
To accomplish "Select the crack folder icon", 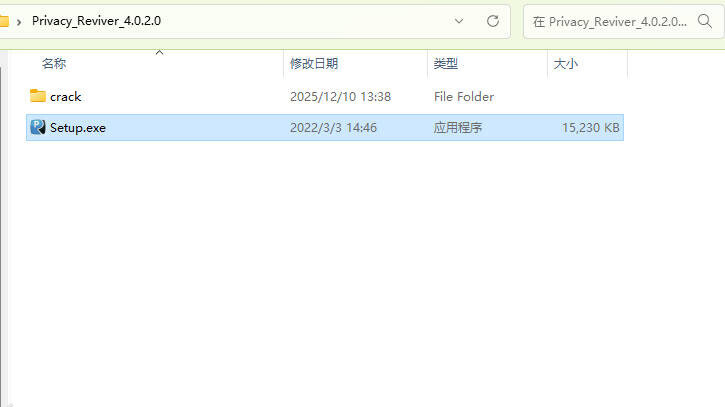I will coord(37,96).
